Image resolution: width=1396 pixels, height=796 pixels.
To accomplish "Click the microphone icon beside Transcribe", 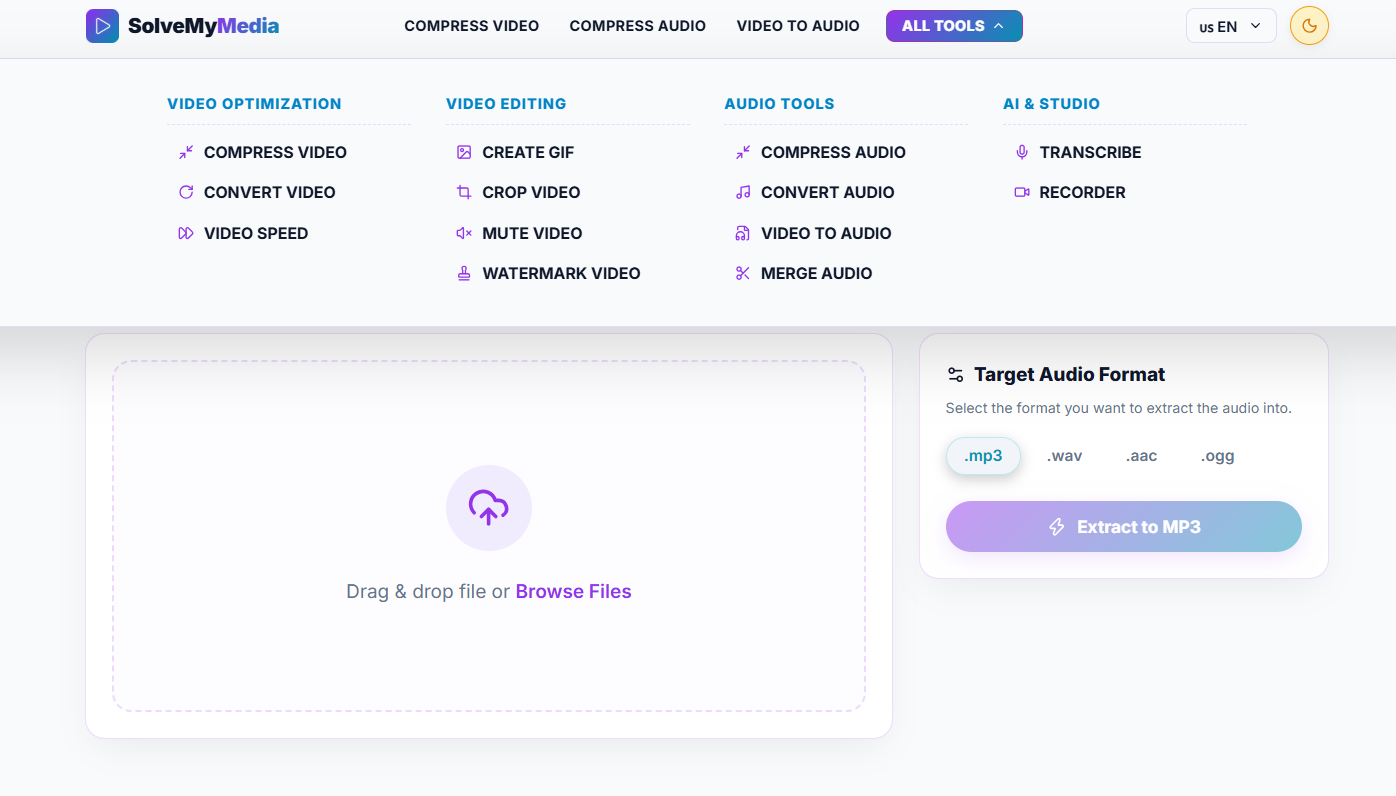I will coord(1022,153).
